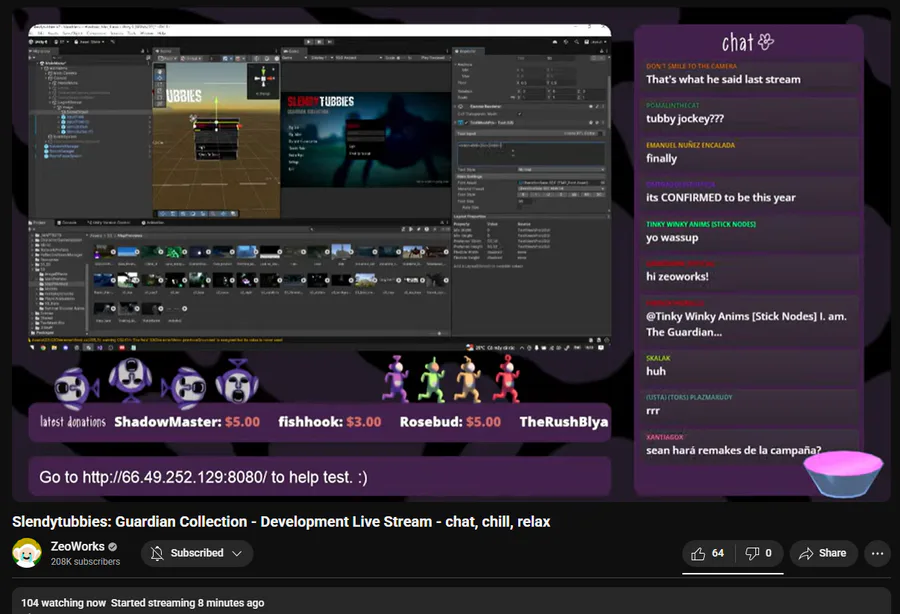Screen dimensions: 900x614
Task: Open the Unity global search magnifier icon
Action: click(x=576, y=42)
